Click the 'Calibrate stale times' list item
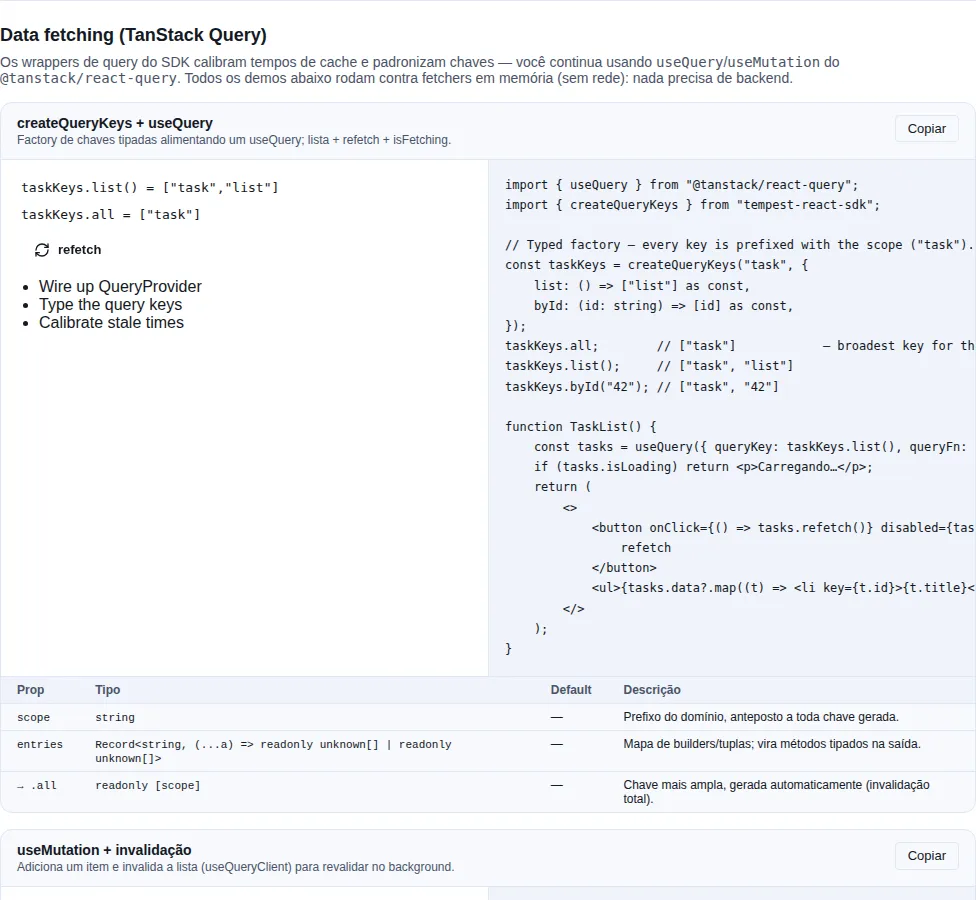Viewport: 976px width, 900px height. [111, 322]
